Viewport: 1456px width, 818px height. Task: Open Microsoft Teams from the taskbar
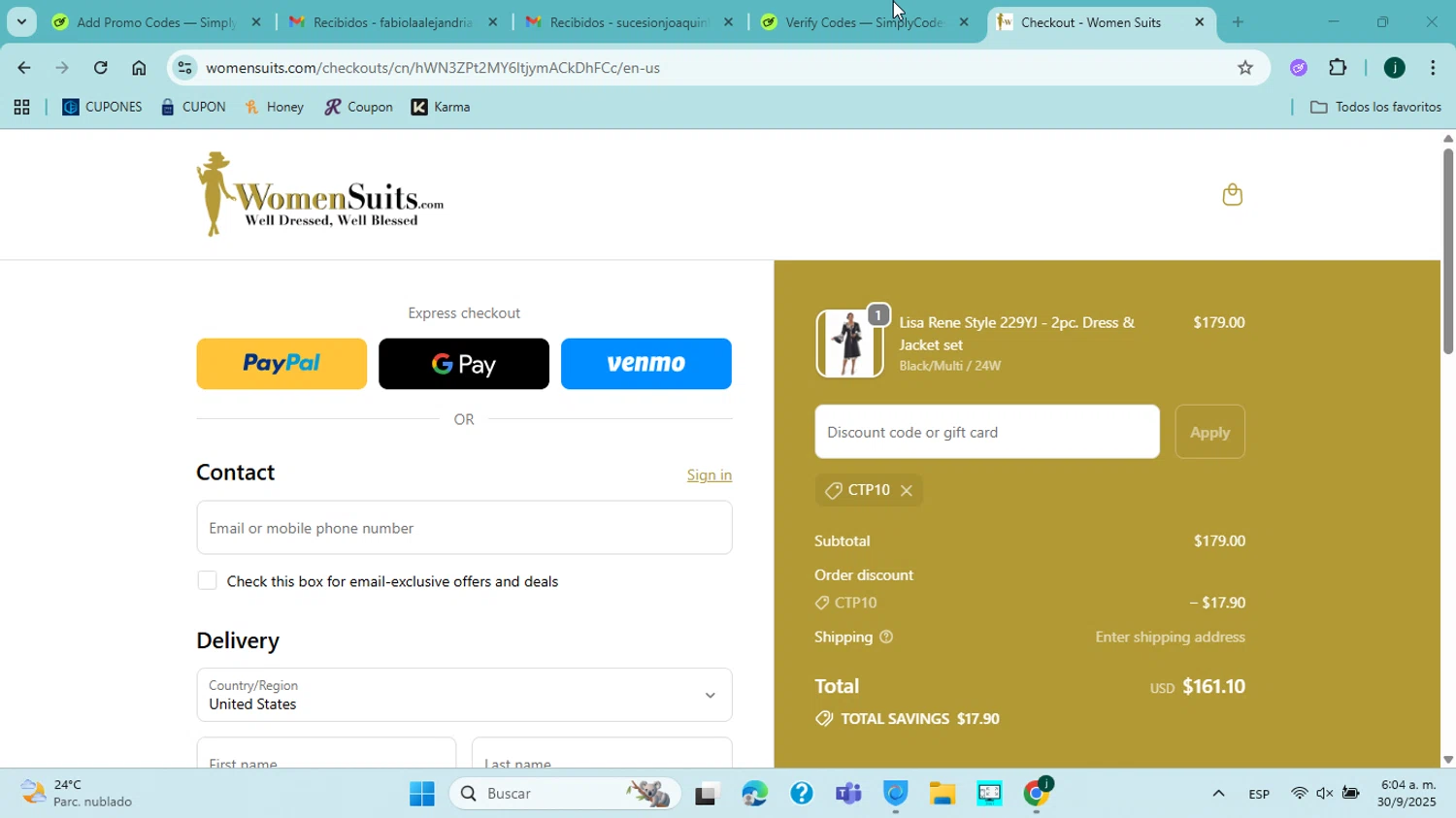tap(848, 794)
